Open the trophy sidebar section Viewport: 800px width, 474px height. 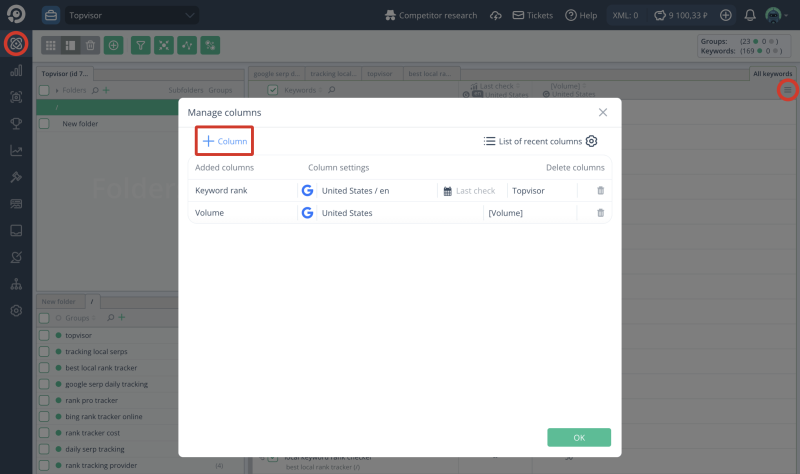16,123
